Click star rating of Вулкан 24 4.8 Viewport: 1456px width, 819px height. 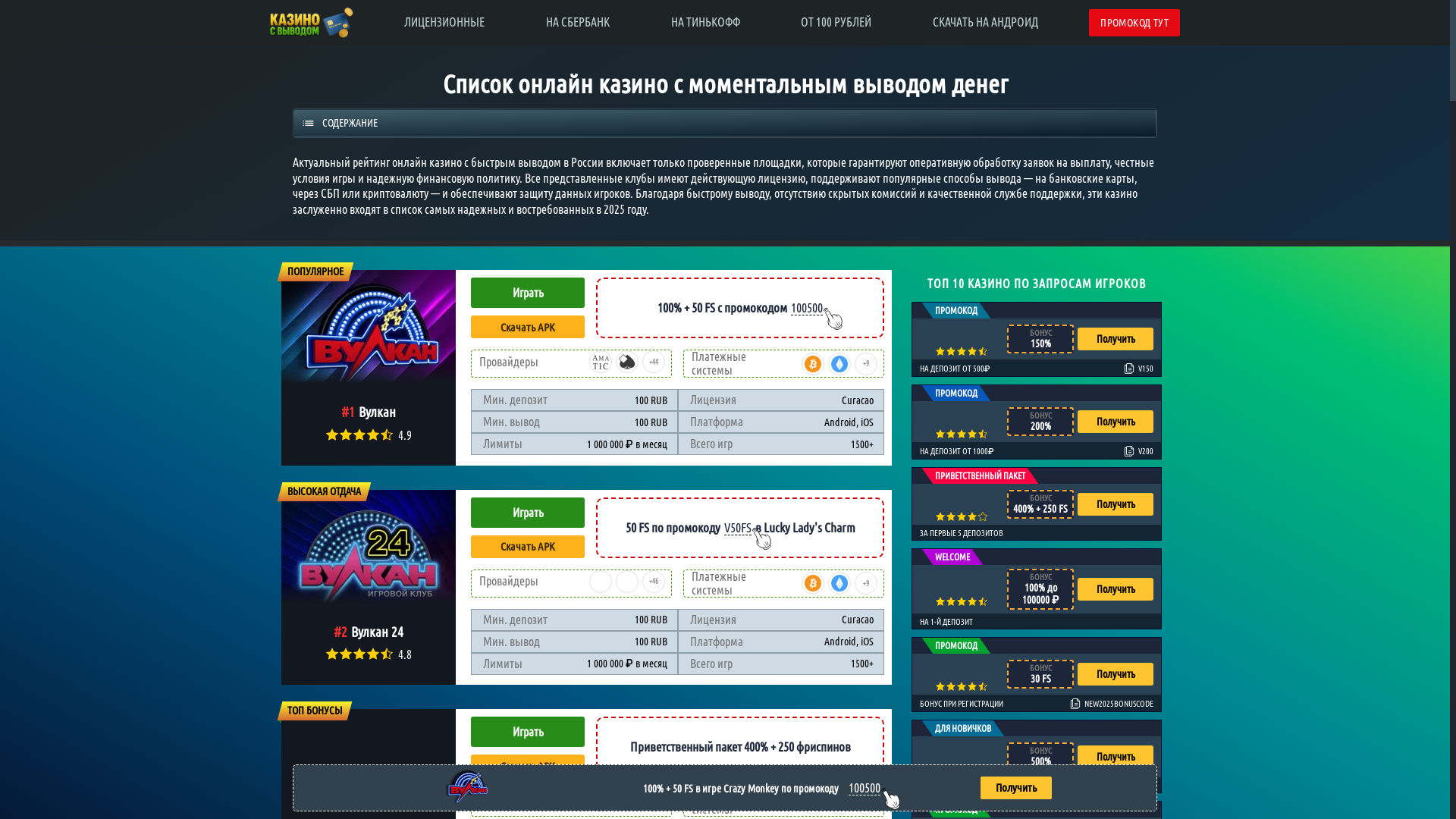point(359,654)
